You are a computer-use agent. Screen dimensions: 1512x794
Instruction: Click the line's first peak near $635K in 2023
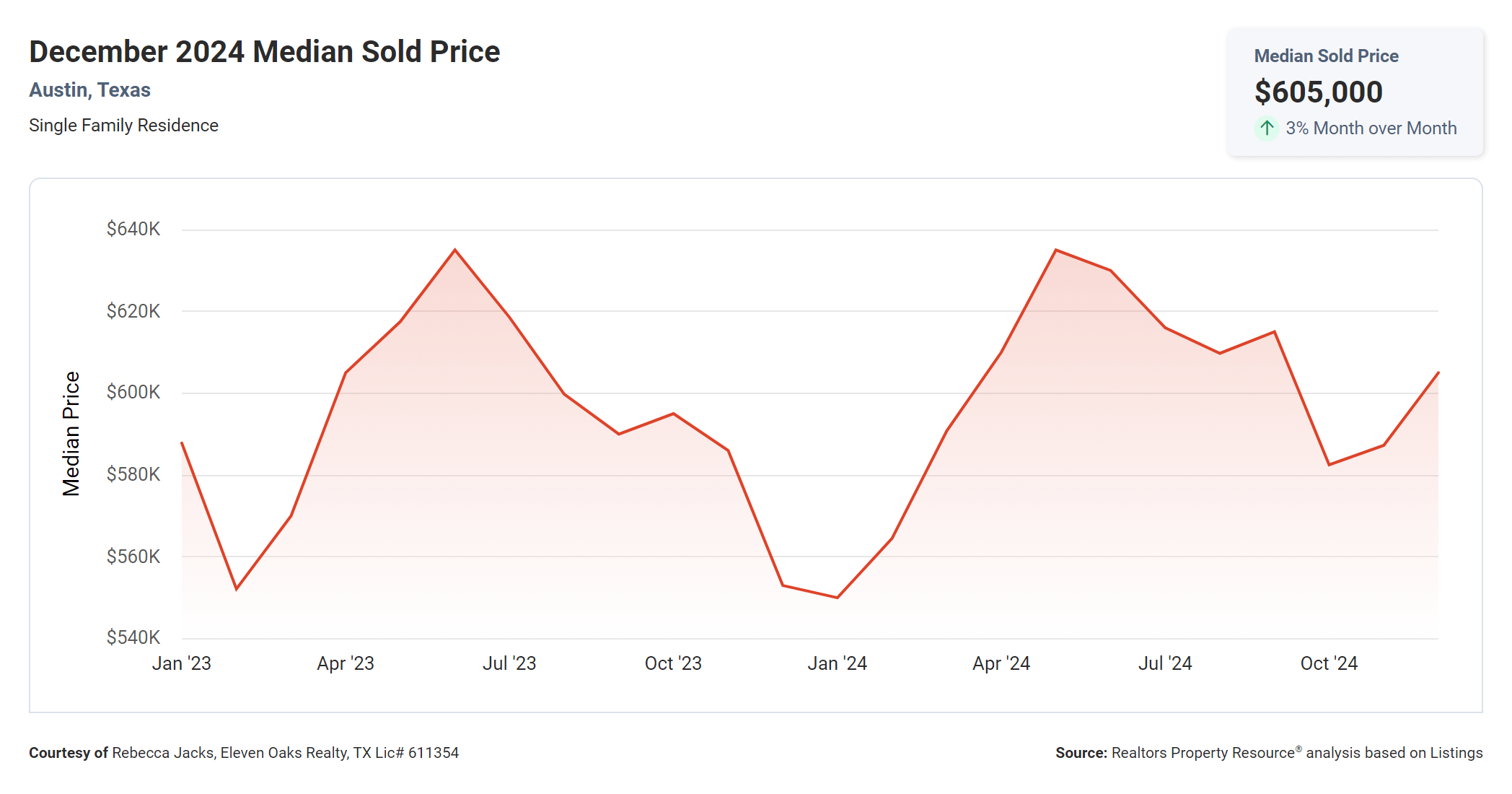454,250
